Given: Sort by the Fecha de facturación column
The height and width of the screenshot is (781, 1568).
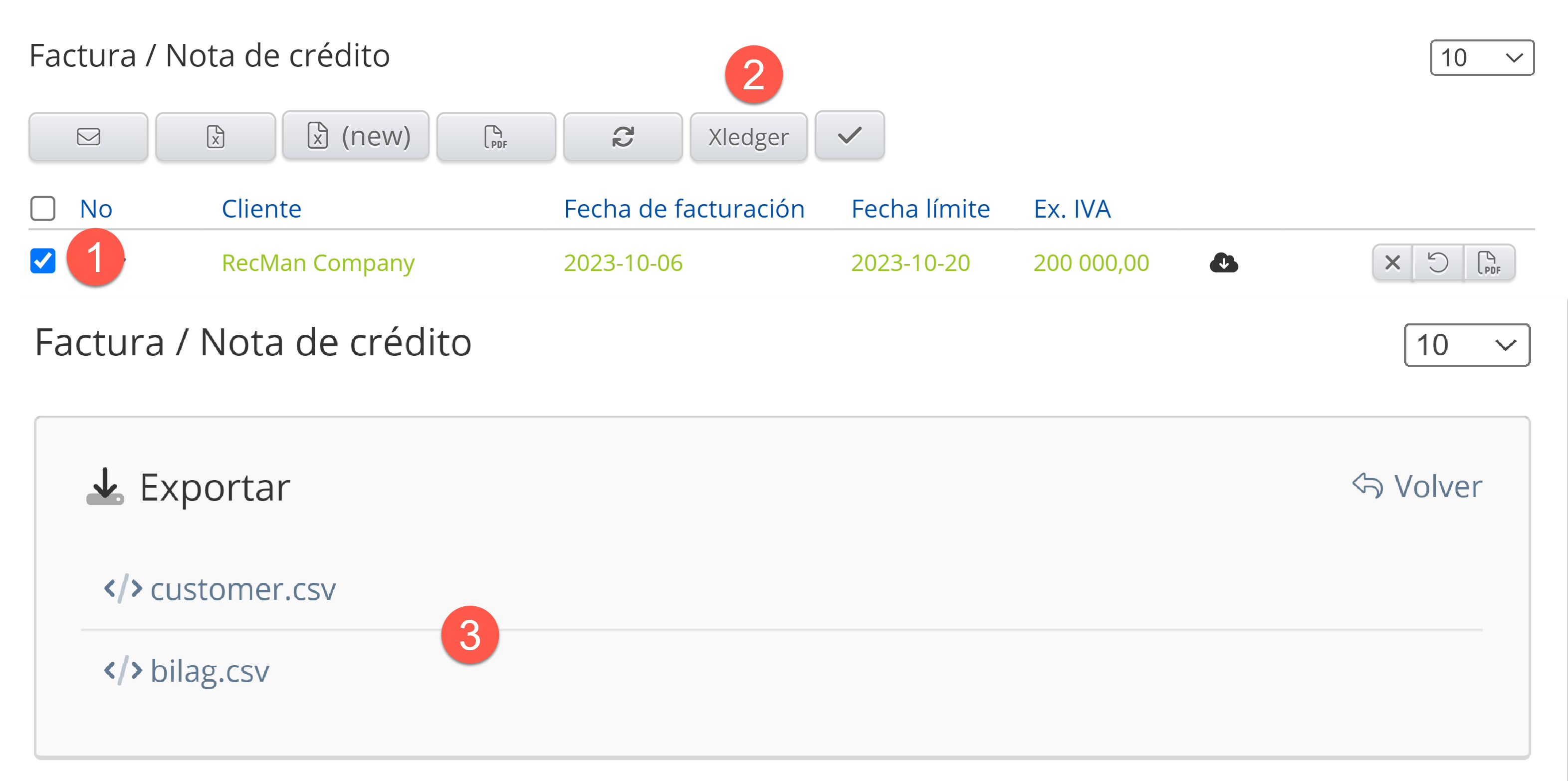Looking at the screenshot, I should (x=683, y=209).
